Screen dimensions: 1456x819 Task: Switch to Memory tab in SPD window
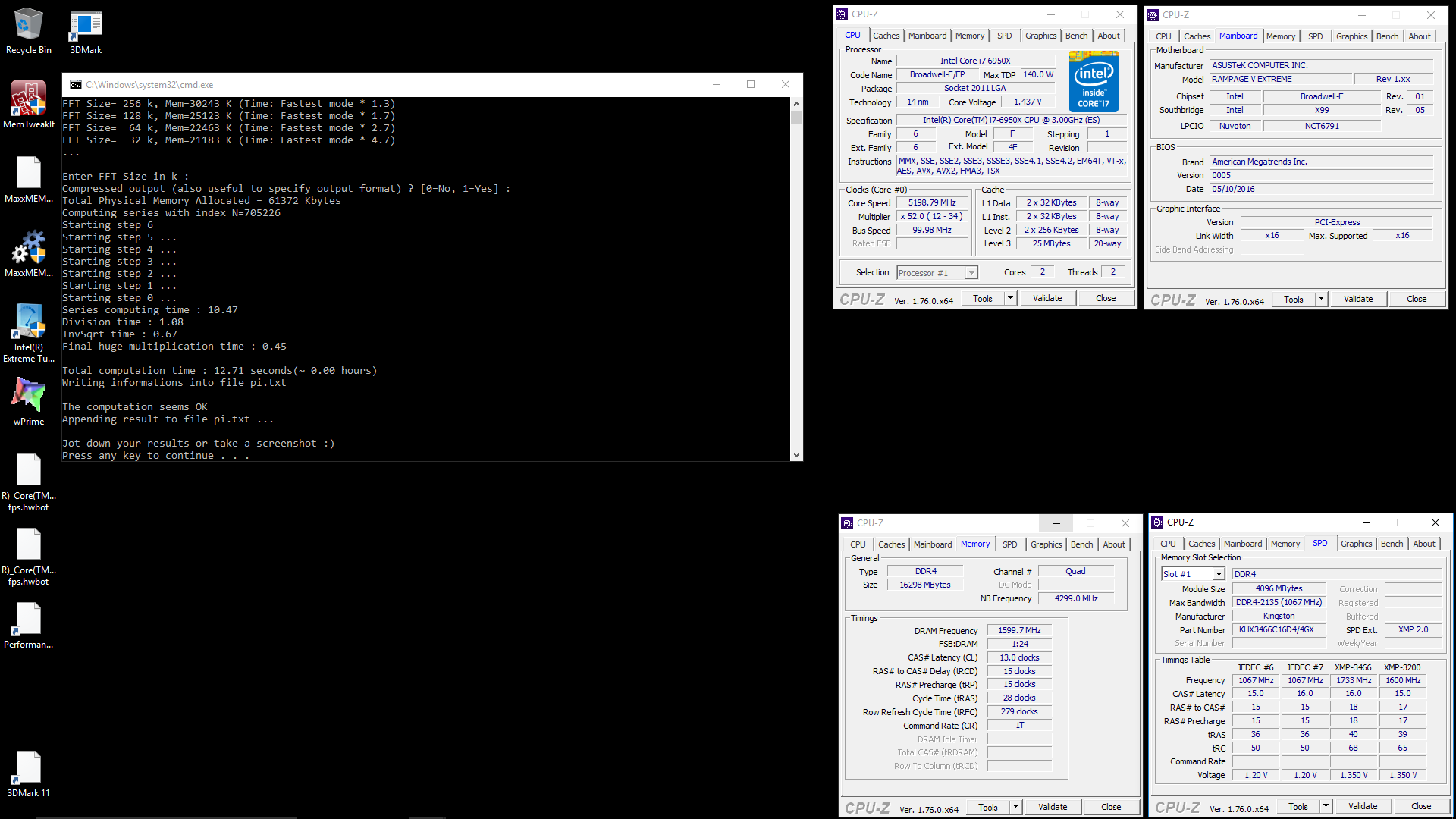click(x=1285, y=544)
